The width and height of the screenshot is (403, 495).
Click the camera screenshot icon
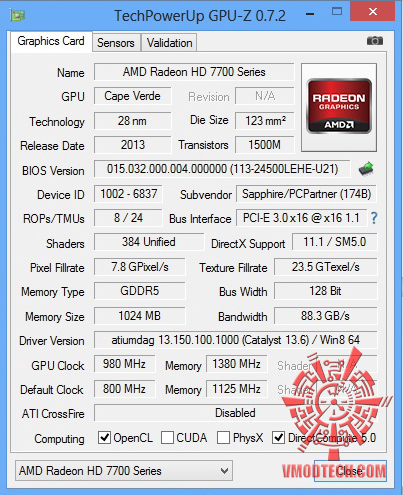(x=375, y=41)
